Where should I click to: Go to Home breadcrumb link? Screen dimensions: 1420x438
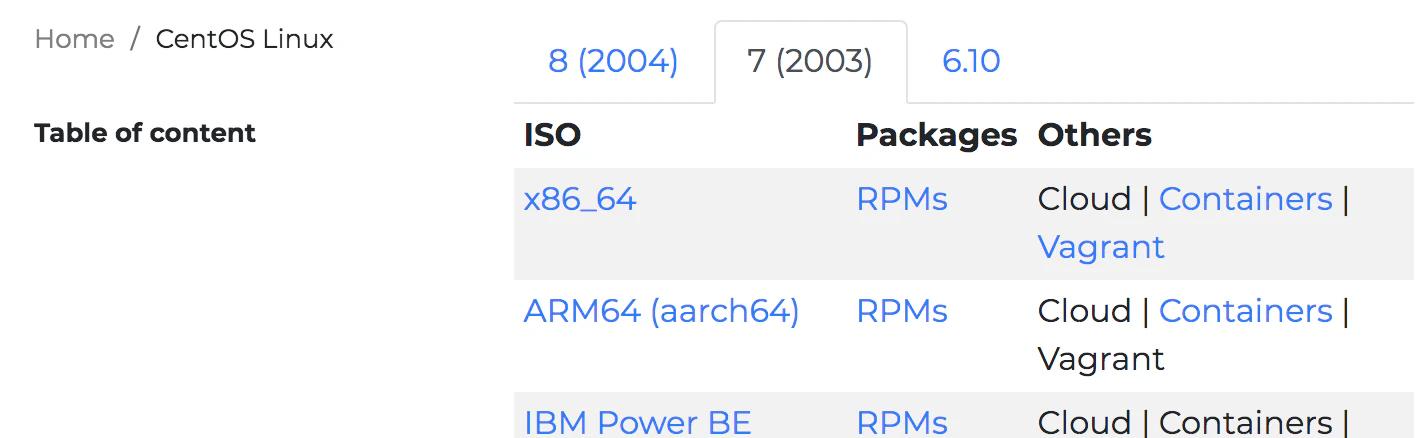[74, 39]
